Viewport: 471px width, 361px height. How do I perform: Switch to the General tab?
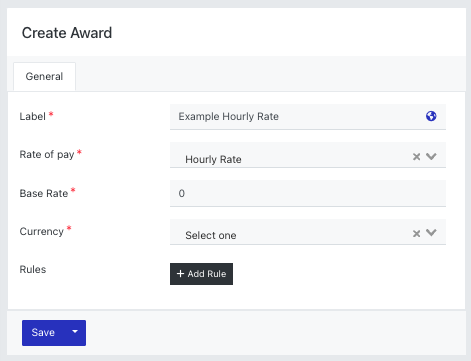pos(44,76)
